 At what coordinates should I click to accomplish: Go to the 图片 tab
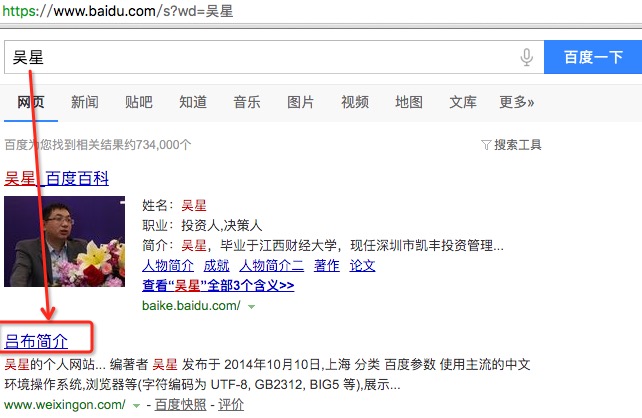pyautogui.click(x=301, y=102)
